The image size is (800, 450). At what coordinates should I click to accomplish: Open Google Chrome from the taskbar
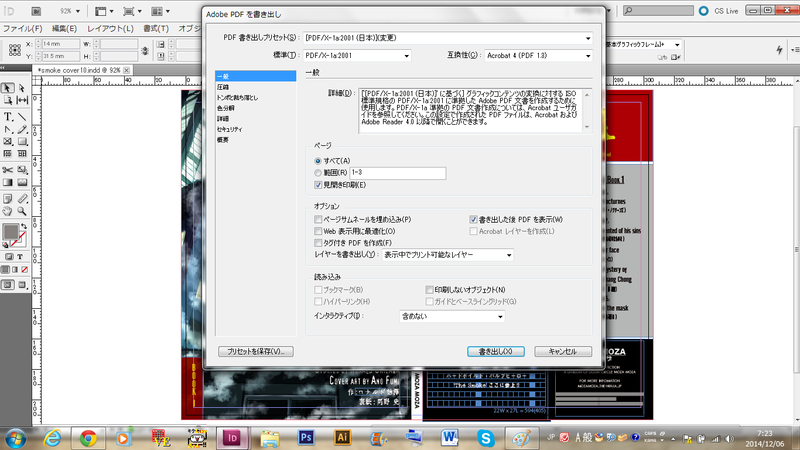[x=88, y=438]
